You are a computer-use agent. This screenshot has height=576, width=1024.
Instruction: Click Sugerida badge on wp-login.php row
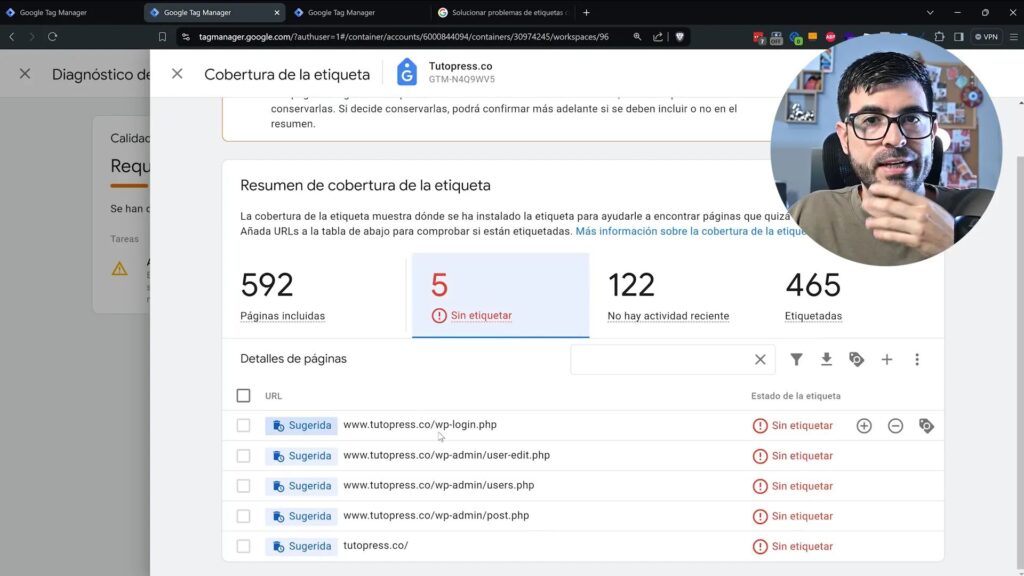point(301,426)
